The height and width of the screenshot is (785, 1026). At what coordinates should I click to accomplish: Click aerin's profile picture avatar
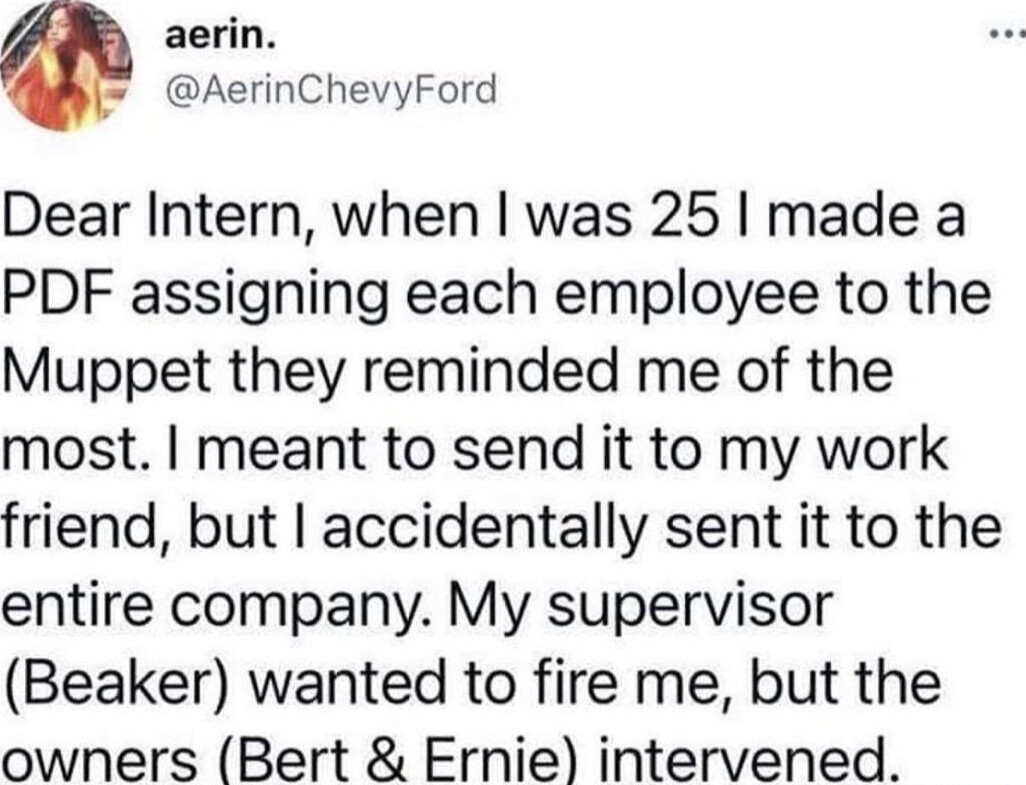pos(67,67)
